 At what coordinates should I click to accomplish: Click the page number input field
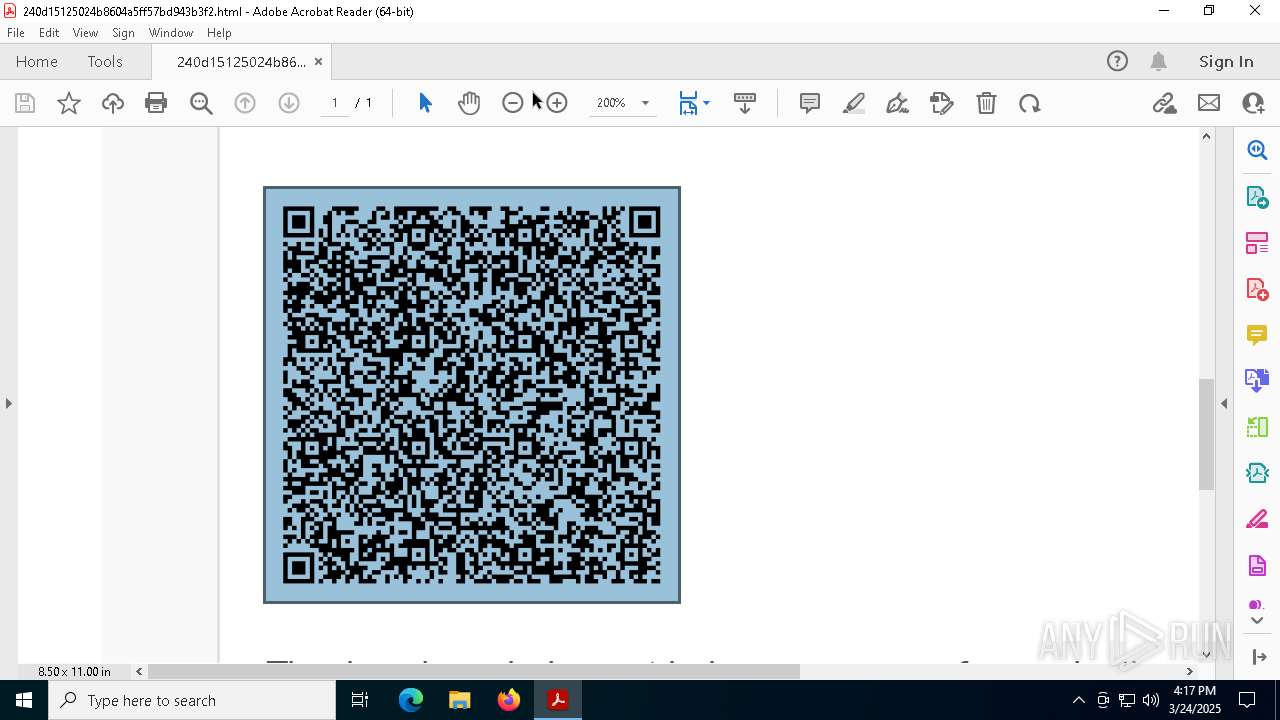[334, 103]
